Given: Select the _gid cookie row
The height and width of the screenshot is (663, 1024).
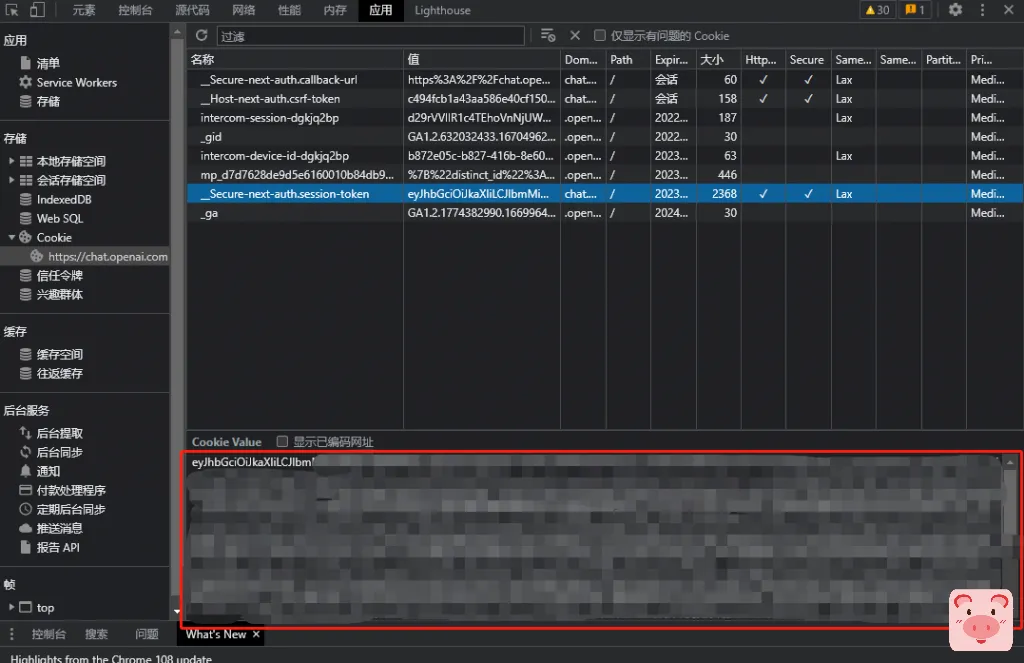Looking at the screenshot, I should click(605, 137).
